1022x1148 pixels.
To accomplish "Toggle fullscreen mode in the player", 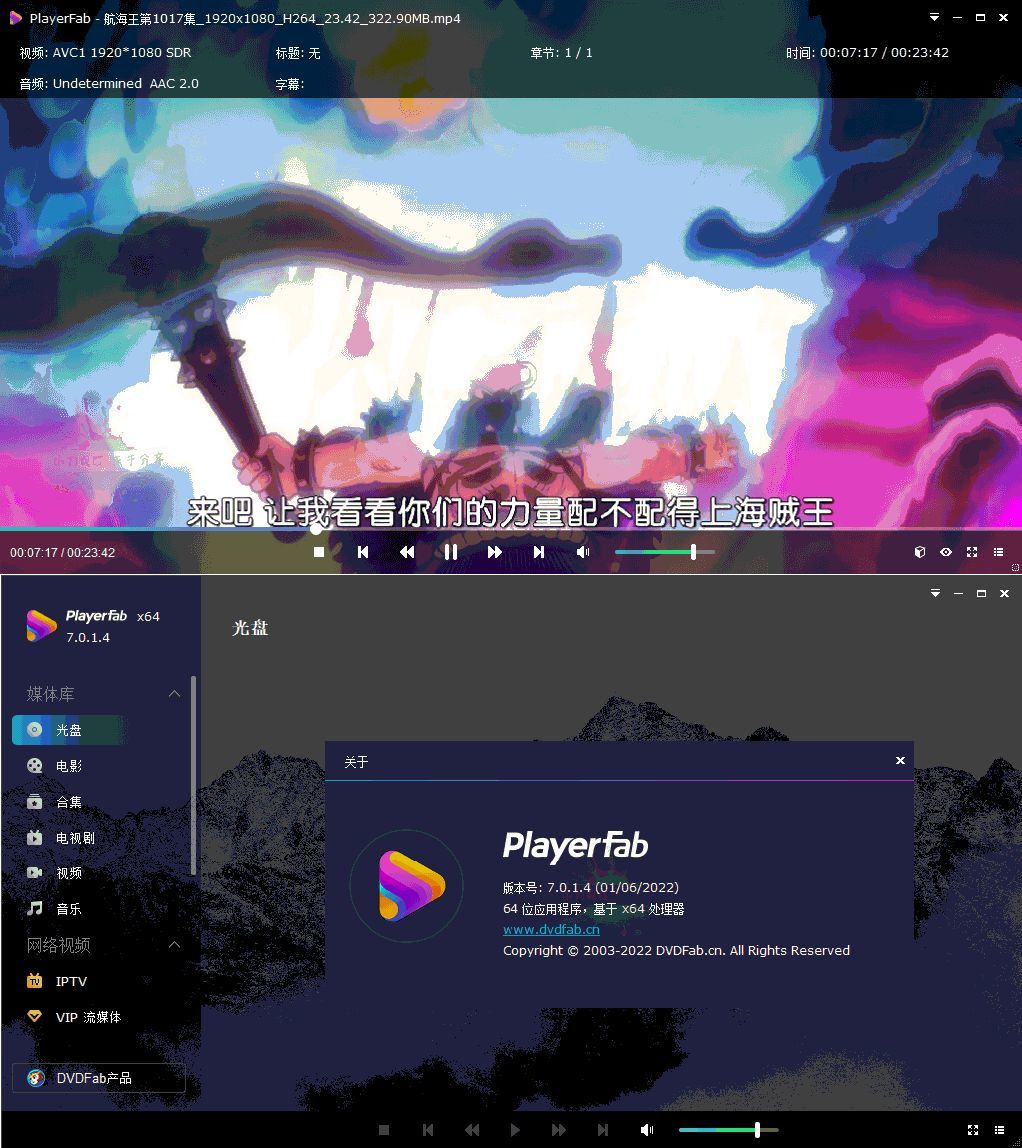I will pyautogui.click(x=971, y=552).
